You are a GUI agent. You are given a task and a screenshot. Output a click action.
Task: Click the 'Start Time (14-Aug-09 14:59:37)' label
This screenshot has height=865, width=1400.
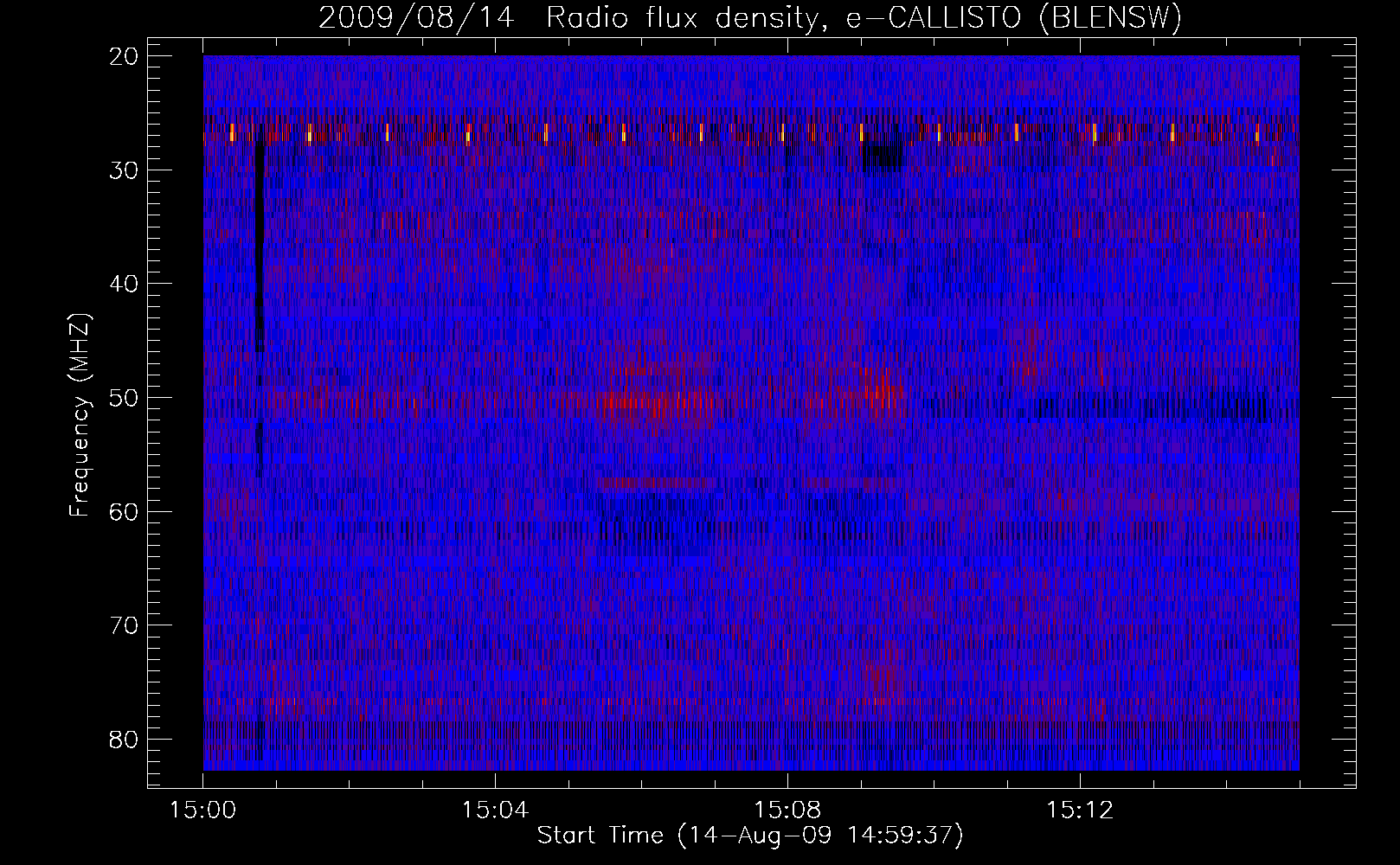pos(750,836)
